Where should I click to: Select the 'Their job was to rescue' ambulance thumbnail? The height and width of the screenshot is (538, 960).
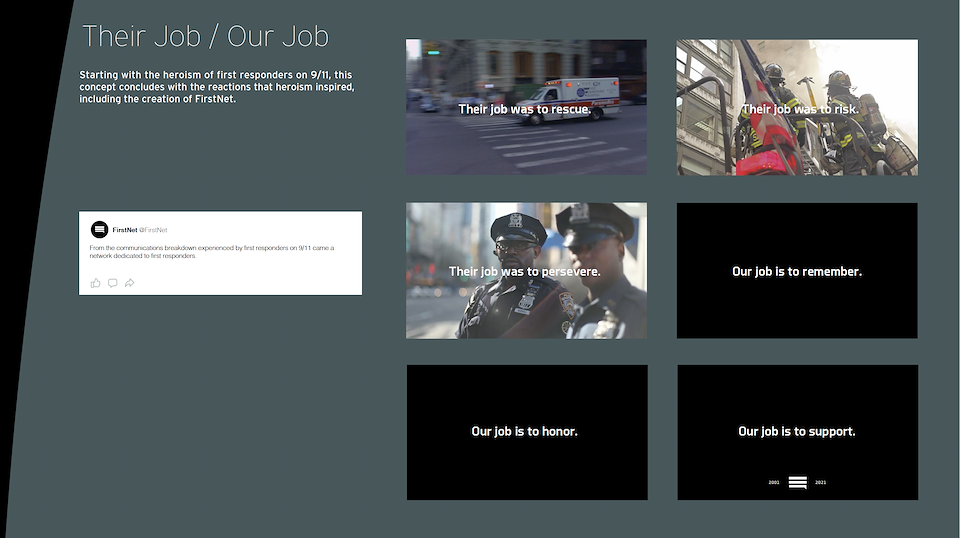coord(527,107)
